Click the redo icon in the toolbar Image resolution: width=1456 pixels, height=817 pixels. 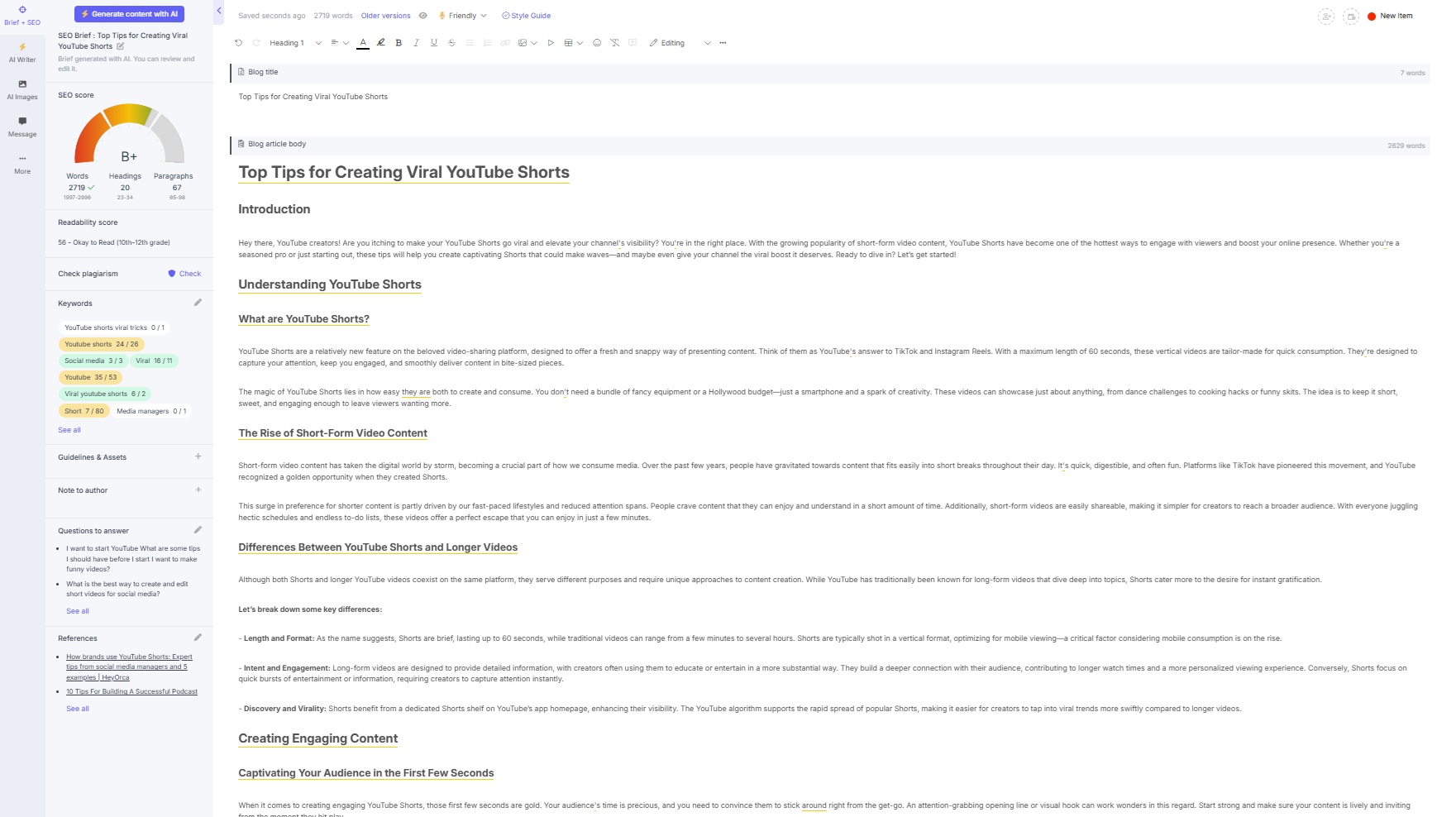coord(256,43)
